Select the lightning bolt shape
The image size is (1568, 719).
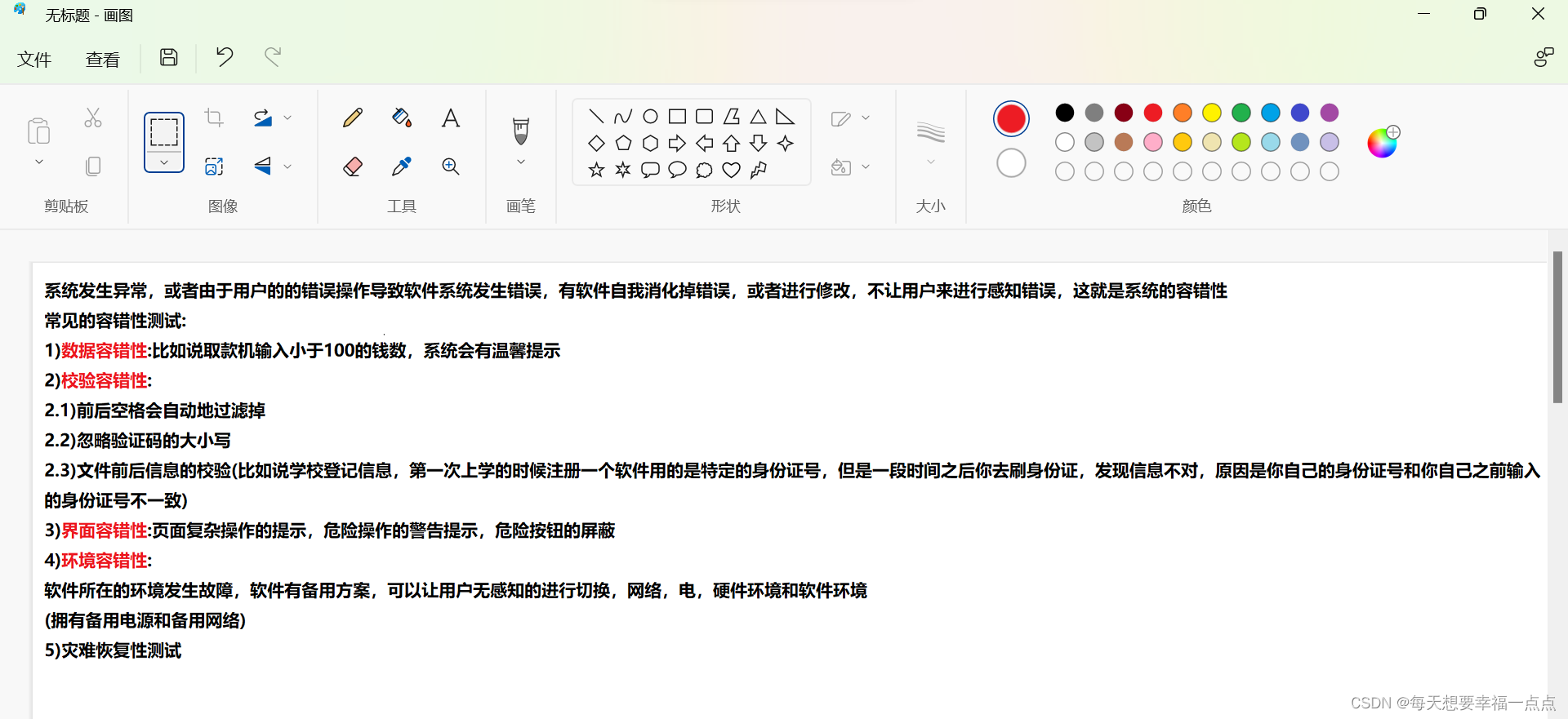(758, 170)
